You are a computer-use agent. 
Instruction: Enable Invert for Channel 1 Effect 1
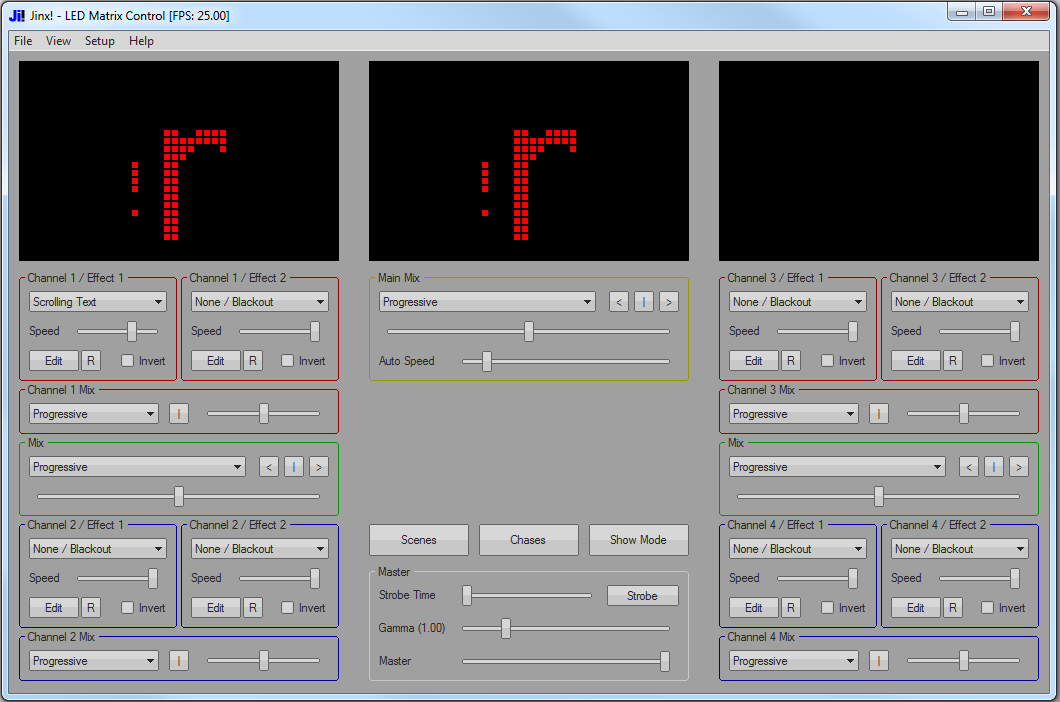[128, 361]
